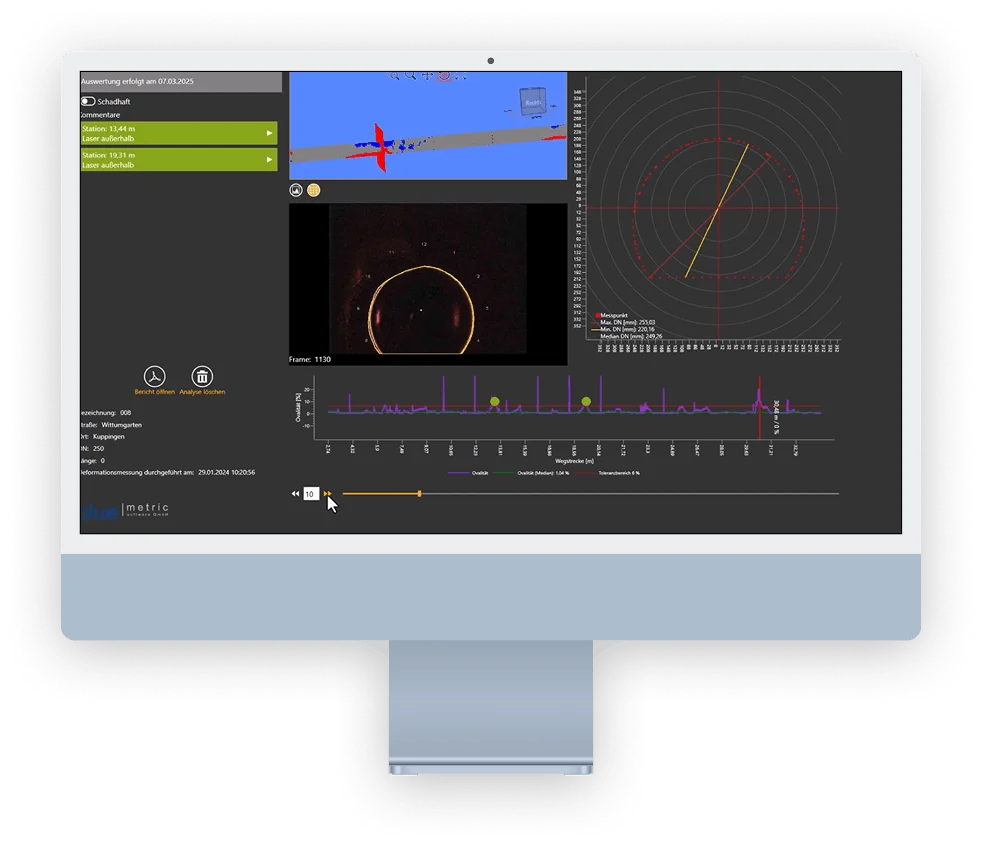
Task: Select the zoom-in magnifier in 3D view
Action: coord(410,75)
